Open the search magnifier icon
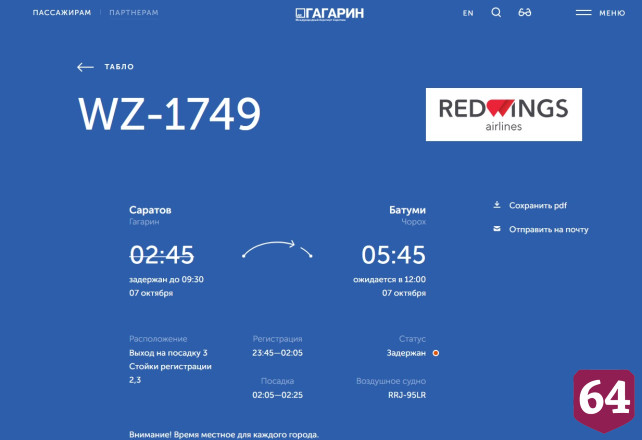This screenshot has height=440, width=642. [496, 13]
